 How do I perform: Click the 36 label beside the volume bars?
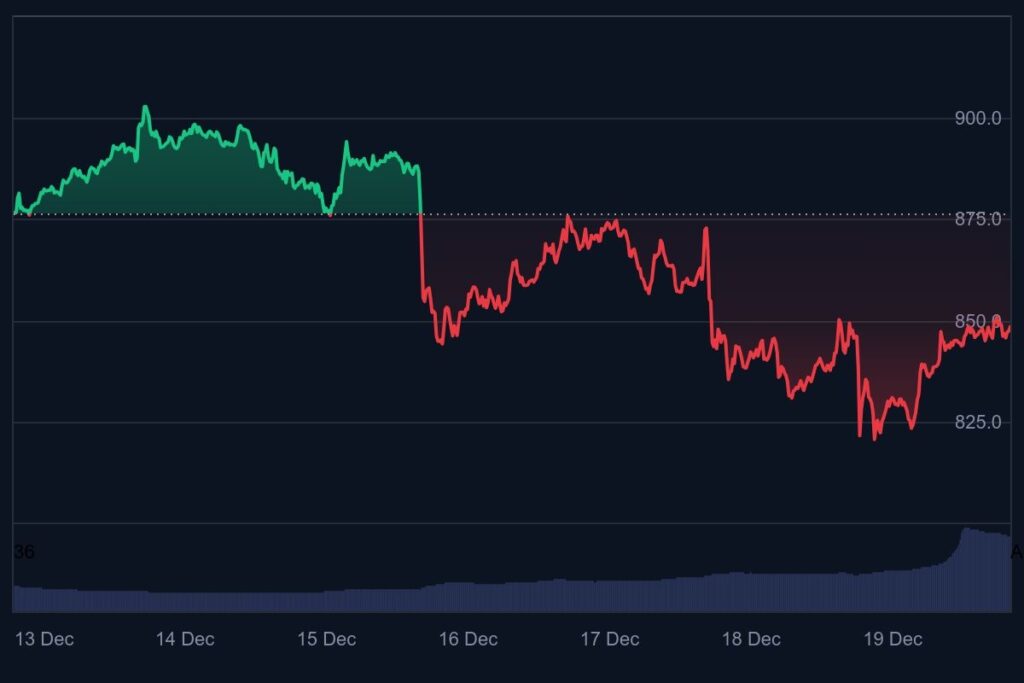tap(24, 552)
